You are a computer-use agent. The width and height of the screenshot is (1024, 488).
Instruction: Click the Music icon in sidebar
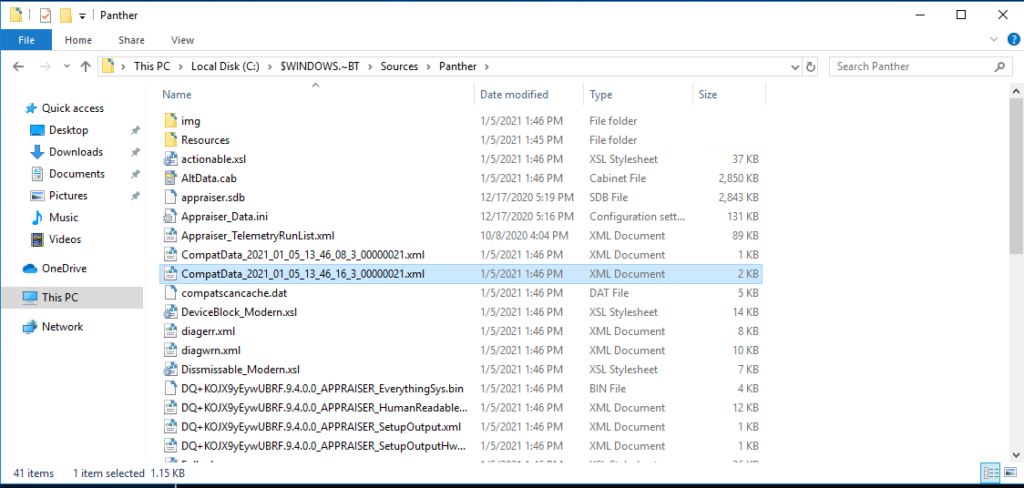coord(37,218)
